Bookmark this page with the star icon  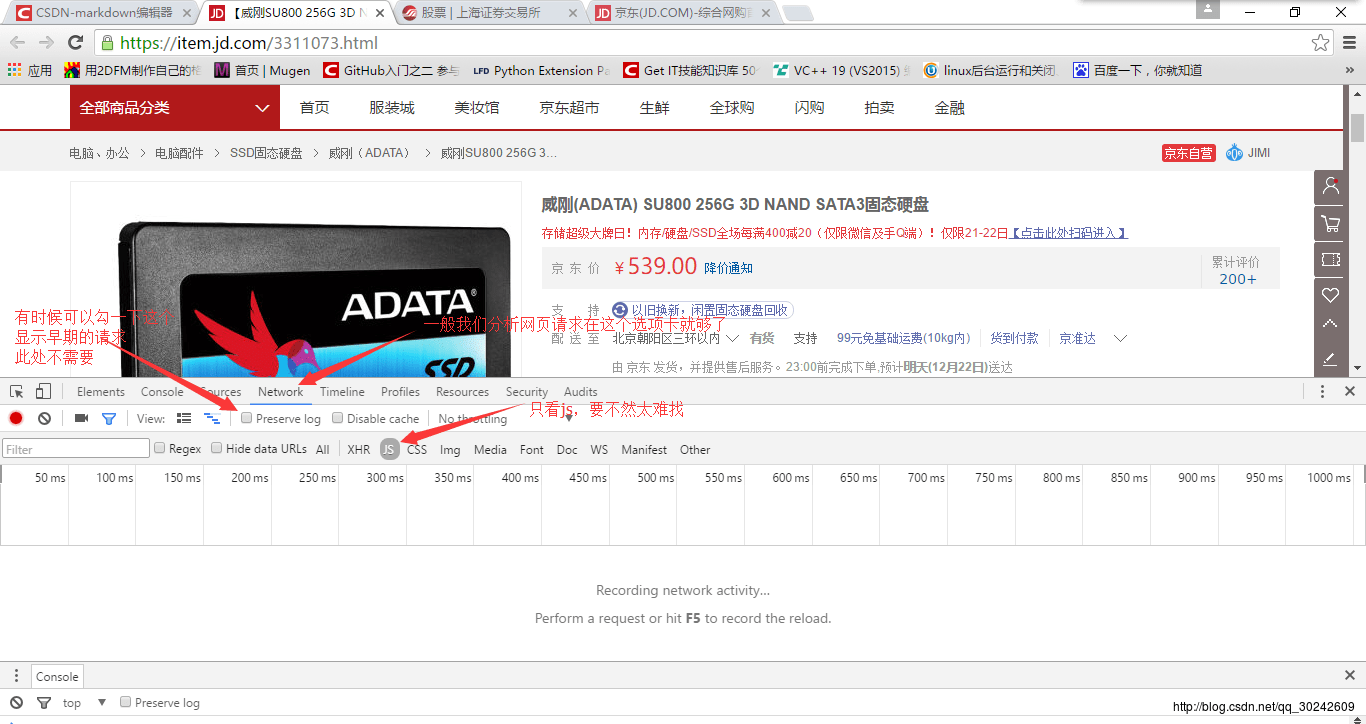click(x=1321, y=43)
